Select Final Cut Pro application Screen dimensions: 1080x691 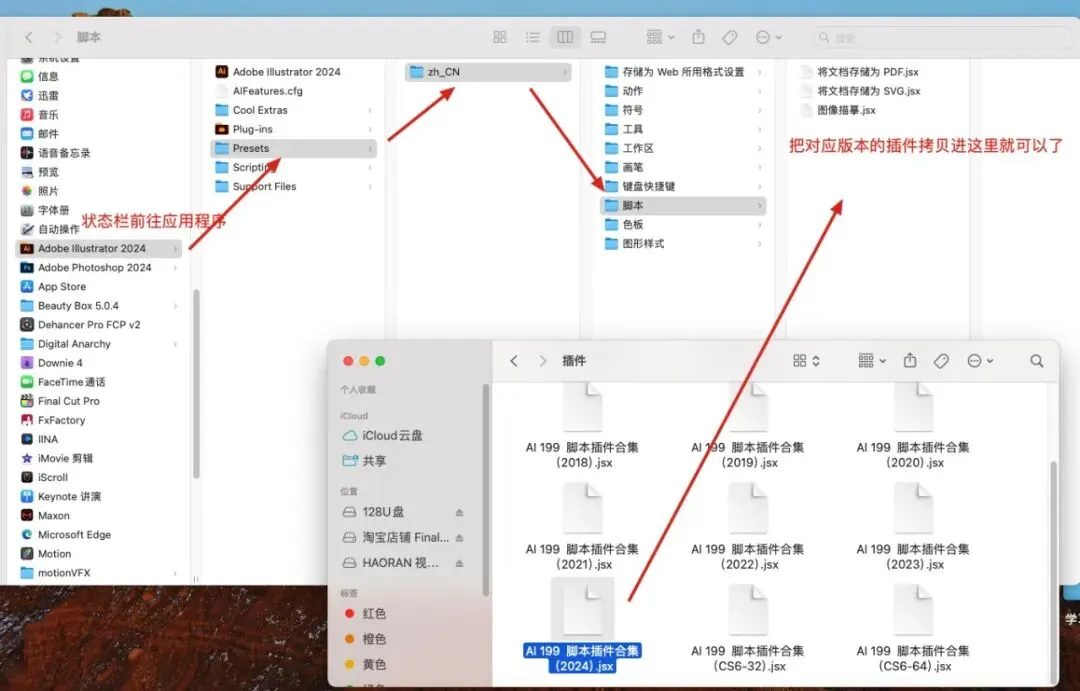coord(98,401)
